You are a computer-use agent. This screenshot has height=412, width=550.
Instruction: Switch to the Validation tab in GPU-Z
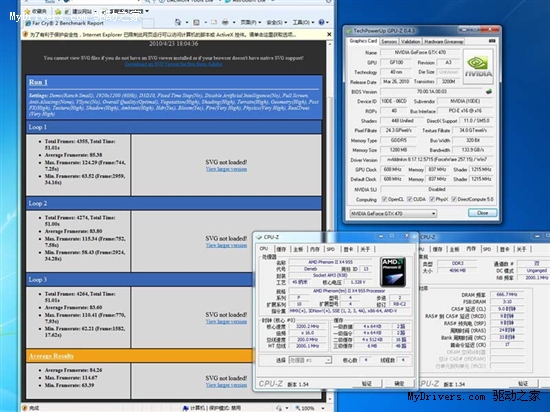pyautogui.click(x=410, y=41)
